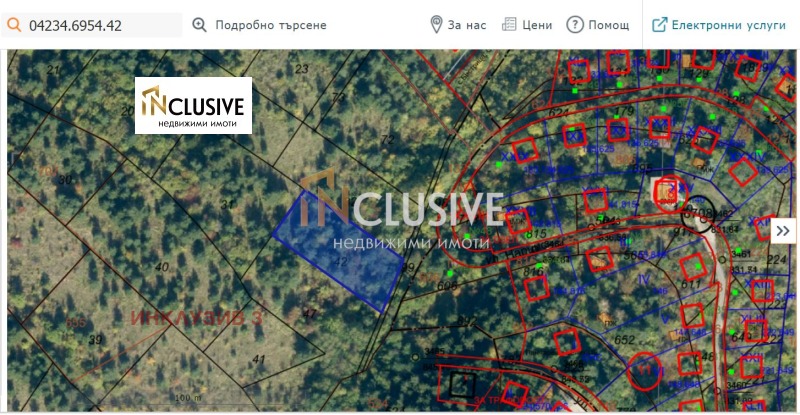Click parcel label 179 on map
This screenshot has height=415, width=800.
coord(624,111)
